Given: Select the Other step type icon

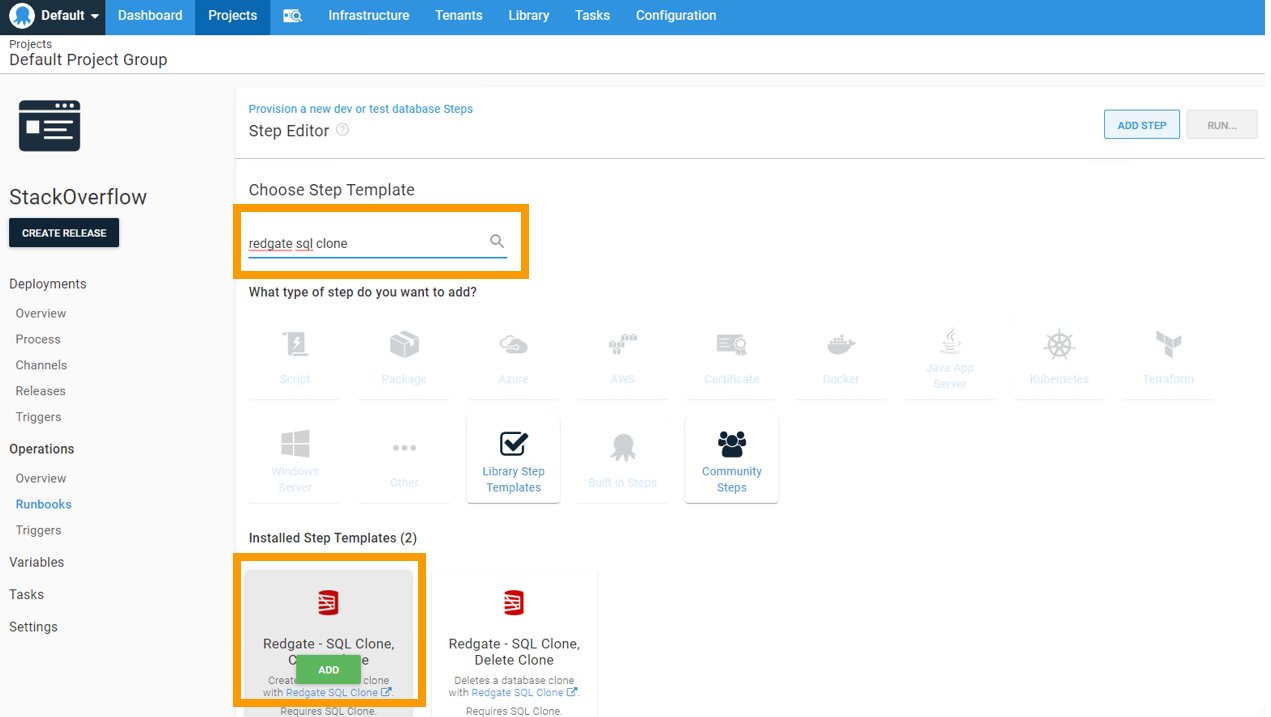Looking at the screenshot, I should click(404, 458).
